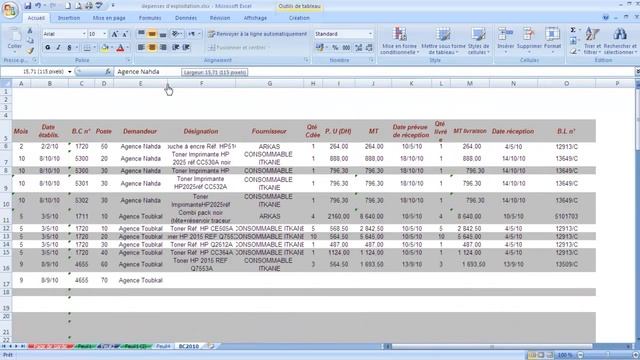The height and width of the screenshot is (360, 640).
Task: Toggle bold G formatting
Action: (48, 48)
